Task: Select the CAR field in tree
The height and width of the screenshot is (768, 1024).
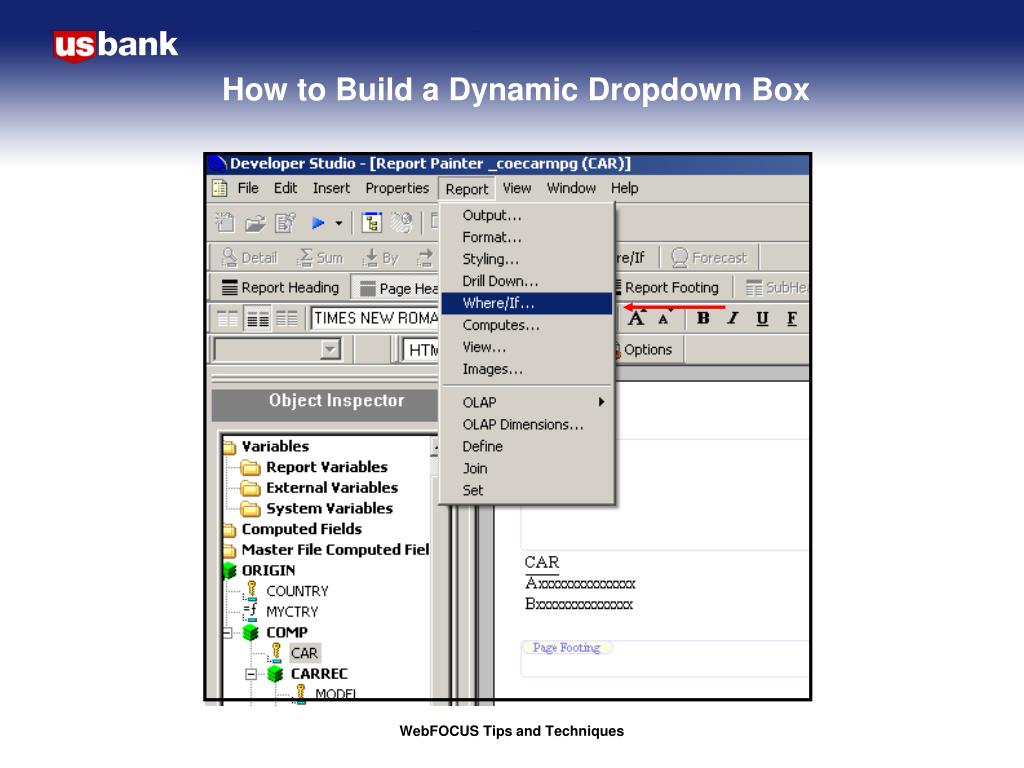Action: click(304, 653)
